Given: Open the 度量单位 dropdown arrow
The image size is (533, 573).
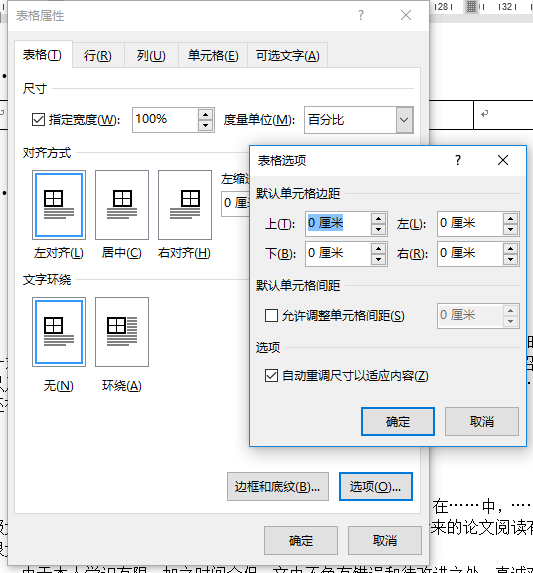Looking at the screenshot, I should [x=404, y=119].
